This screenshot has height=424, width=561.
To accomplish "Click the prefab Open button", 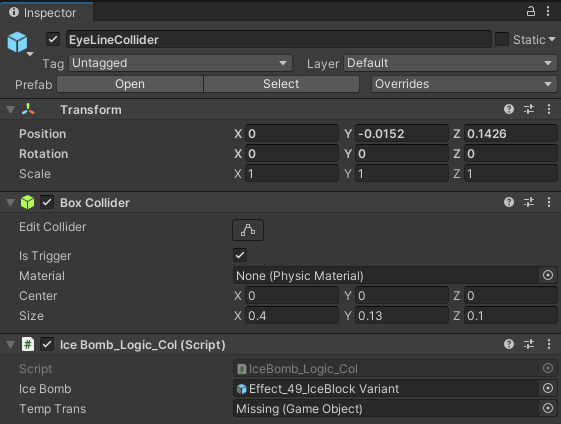I will 130,84.
